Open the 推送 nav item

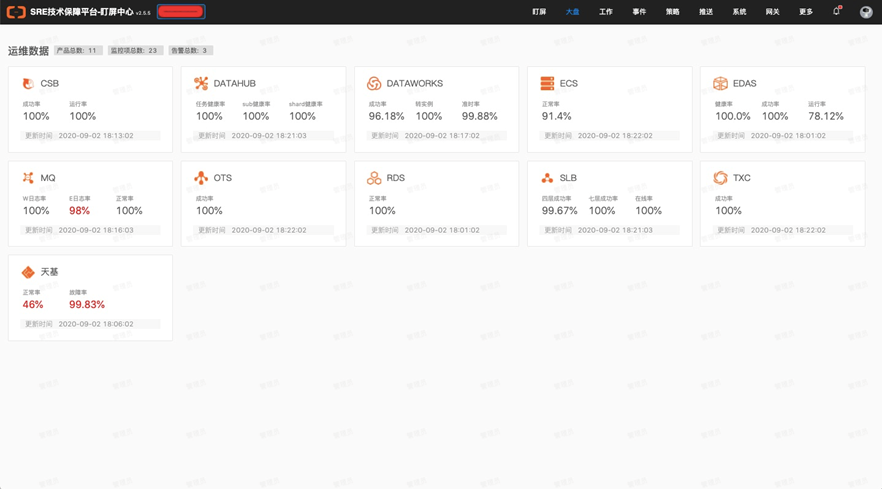pyautogui.click(x=706, y=12)
